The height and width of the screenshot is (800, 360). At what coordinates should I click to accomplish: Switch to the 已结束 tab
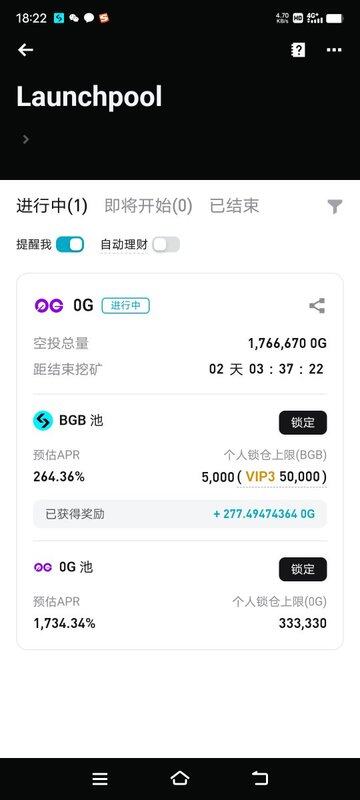[234, 206]
